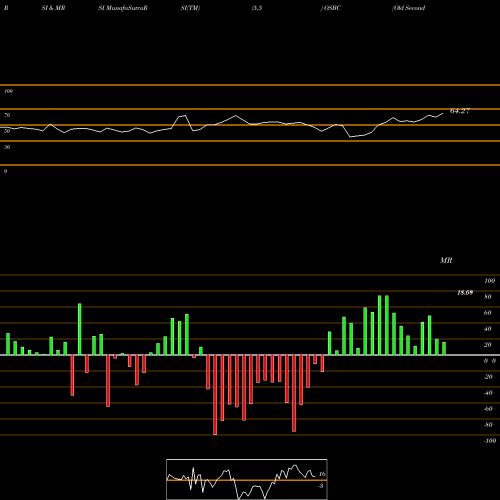Click the RSI axis label 70

7,115
